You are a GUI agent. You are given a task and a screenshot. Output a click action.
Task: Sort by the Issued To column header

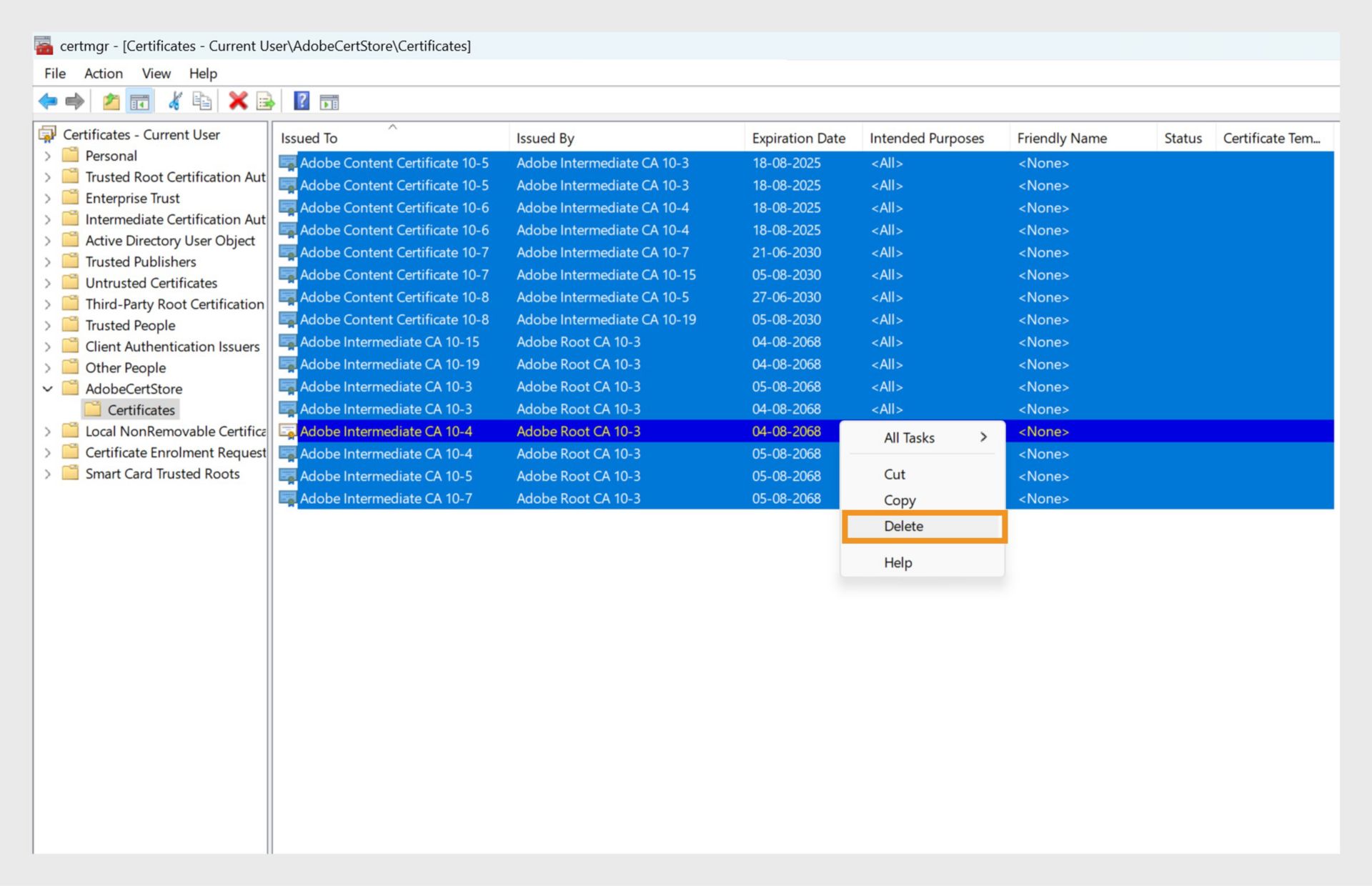click(307, 137)
